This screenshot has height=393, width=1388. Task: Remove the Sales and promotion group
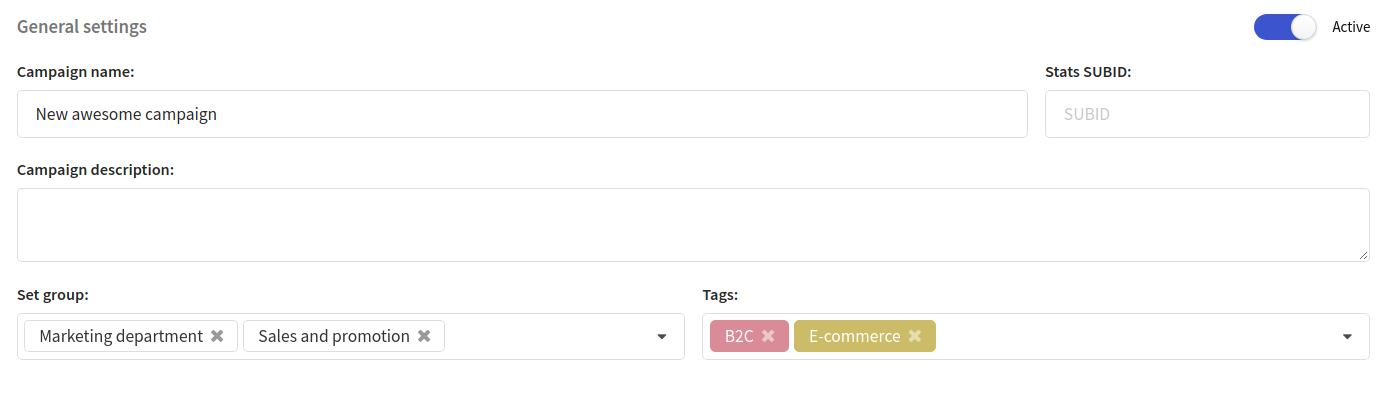(424, 336)
